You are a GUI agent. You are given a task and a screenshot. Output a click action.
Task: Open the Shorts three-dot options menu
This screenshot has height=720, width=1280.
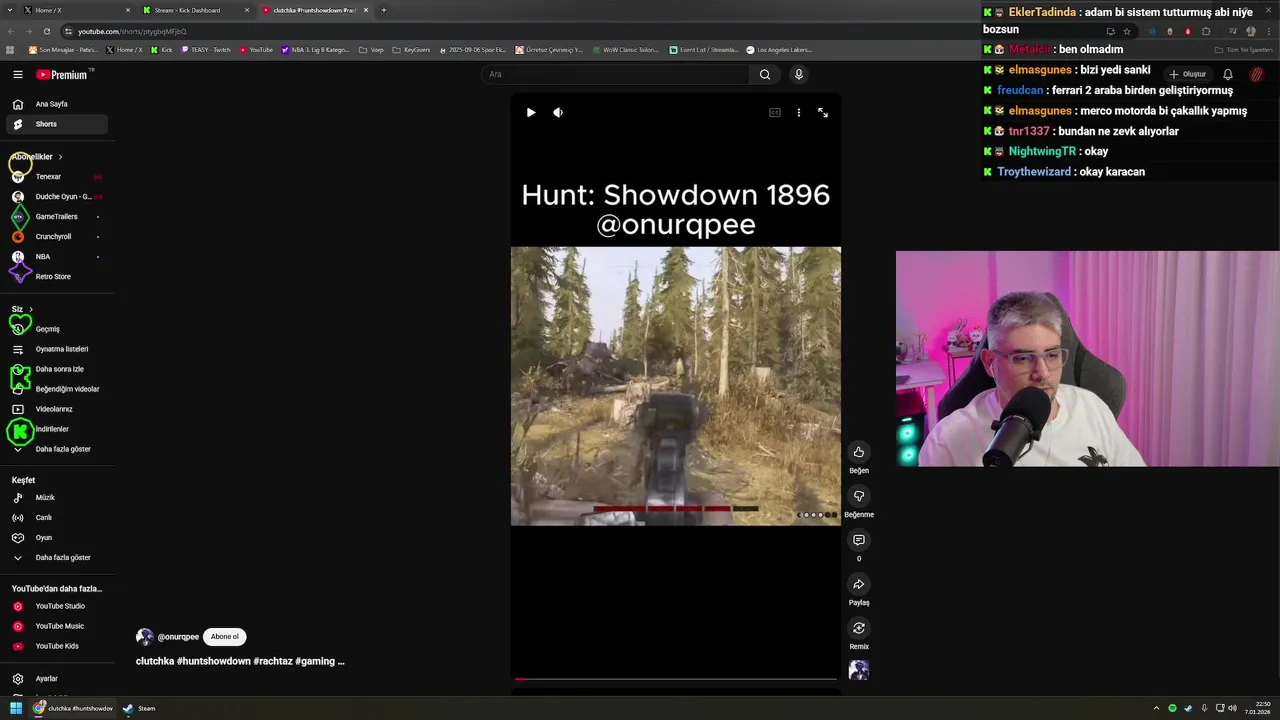[798, 113]
